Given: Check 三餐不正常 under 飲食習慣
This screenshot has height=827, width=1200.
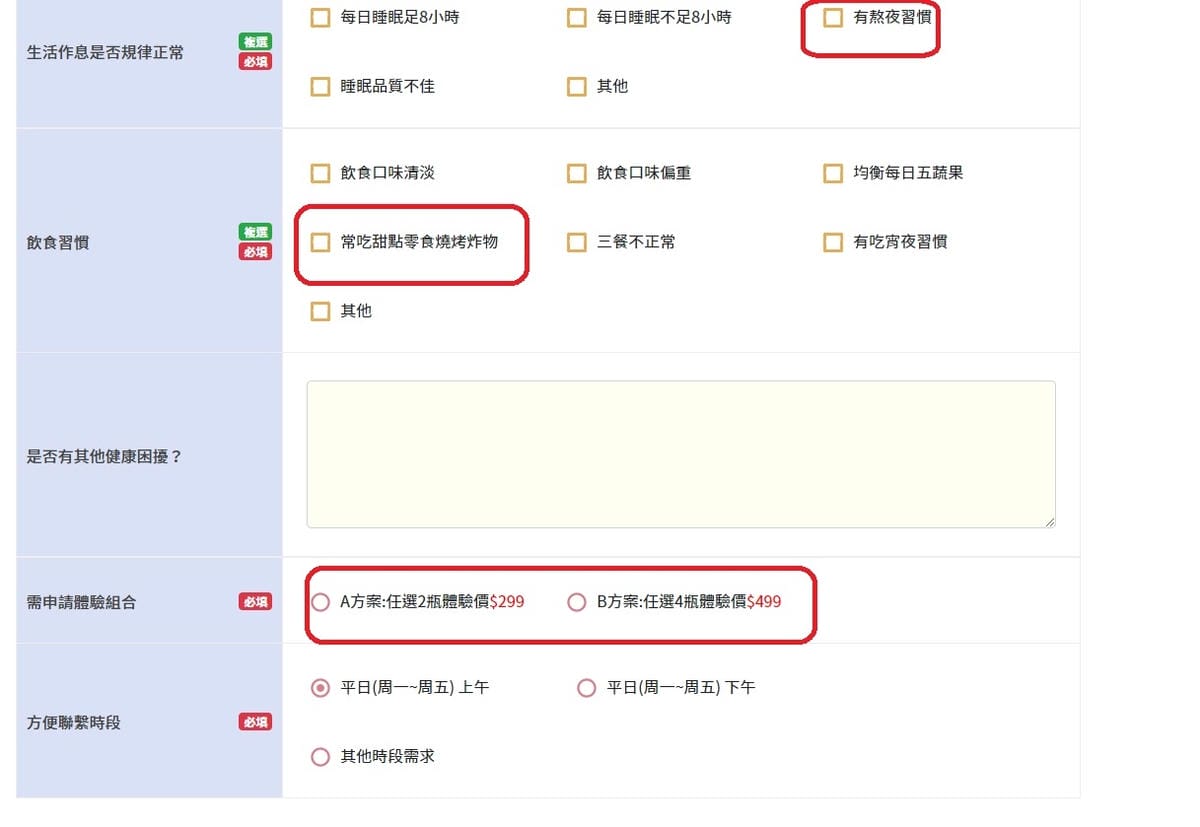Looking at the screenshot, I should tap(577, 242).
